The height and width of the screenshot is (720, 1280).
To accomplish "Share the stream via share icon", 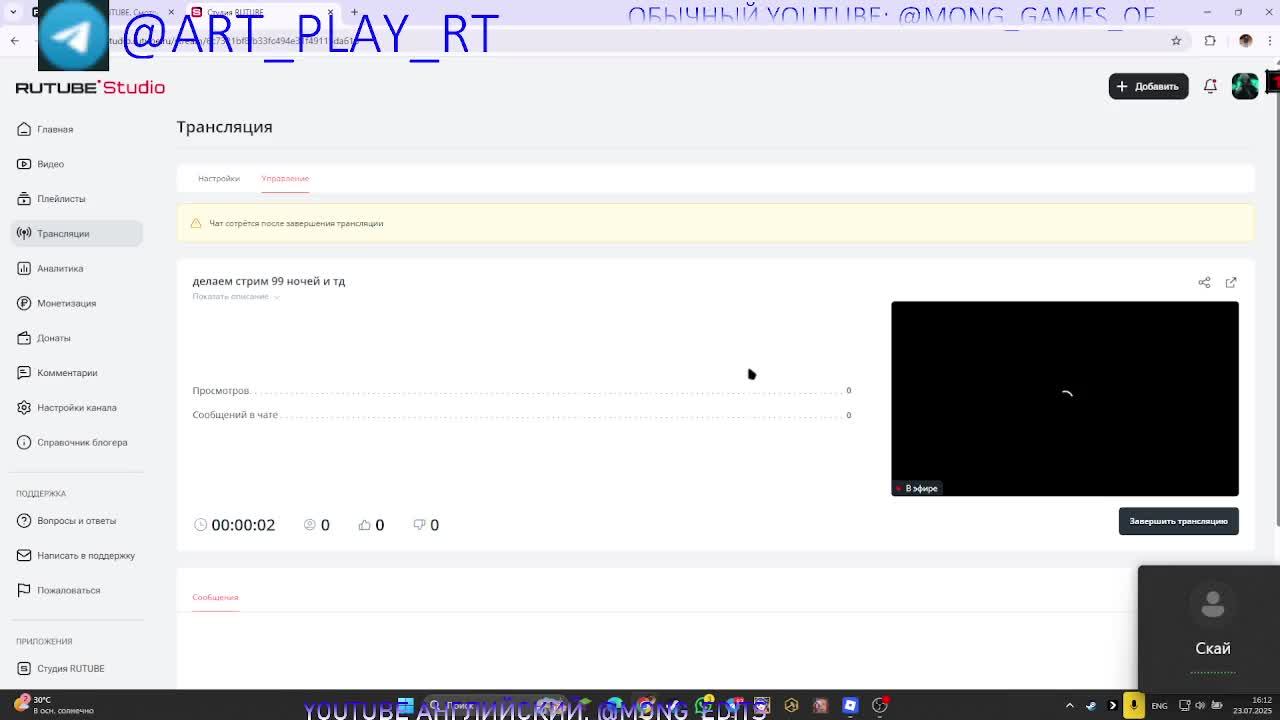I will [1204, 283].
